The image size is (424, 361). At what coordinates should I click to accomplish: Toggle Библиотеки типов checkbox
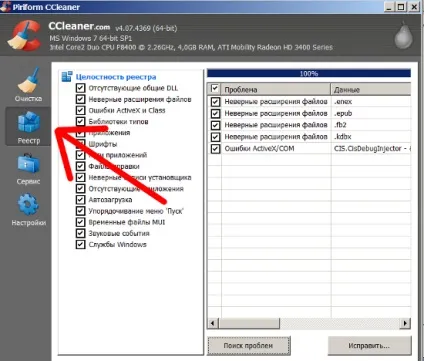tap(80, 121)
